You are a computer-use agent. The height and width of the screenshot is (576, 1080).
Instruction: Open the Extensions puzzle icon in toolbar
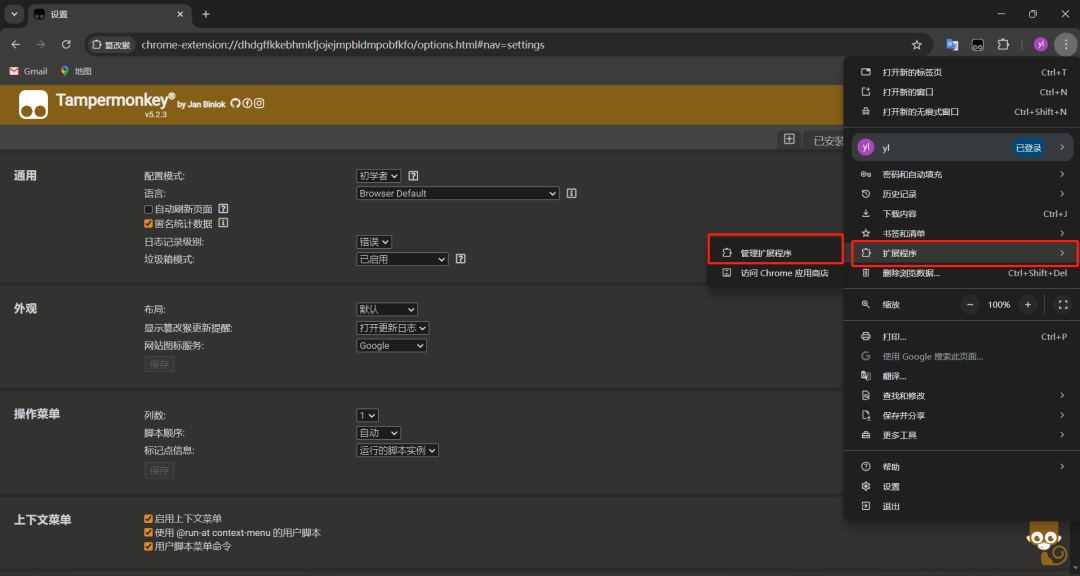[x=1004, y=45]
